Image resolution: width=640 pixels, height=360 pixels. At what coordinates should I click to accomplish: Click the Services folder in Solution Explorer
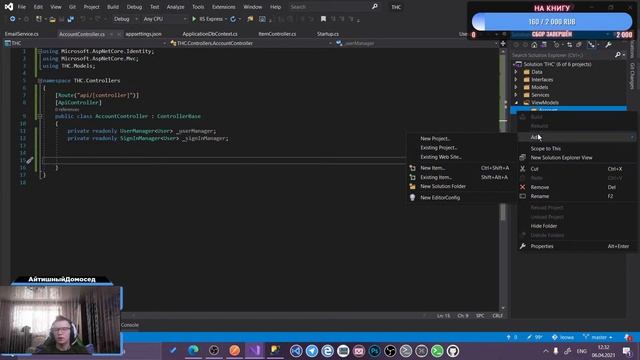540,95
